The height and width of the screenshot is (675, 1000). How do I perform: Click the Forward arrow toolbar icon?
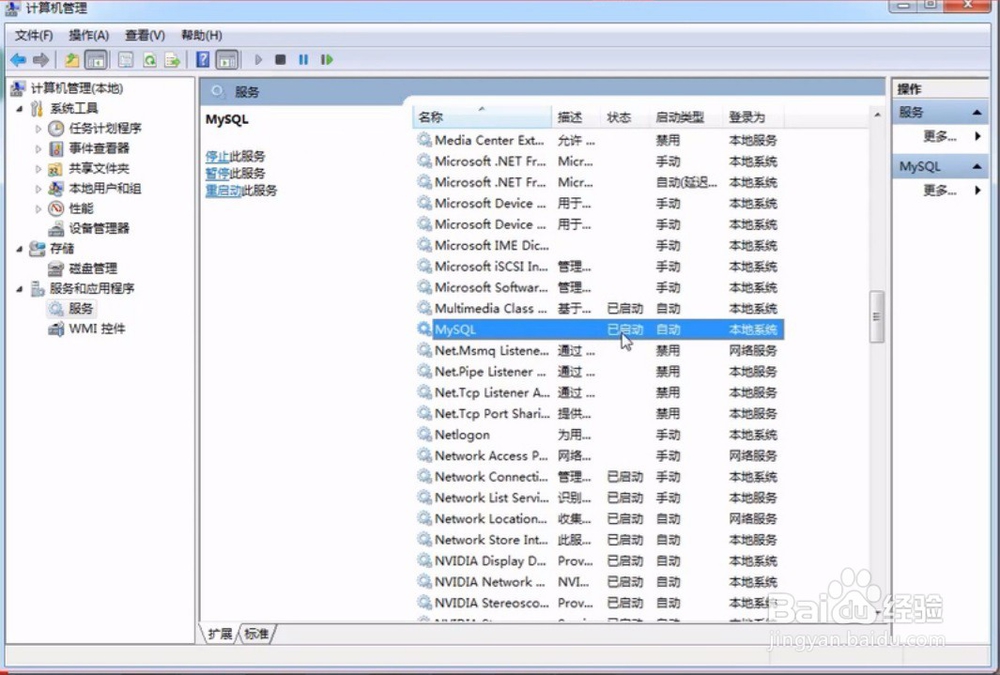click(41, 60)
